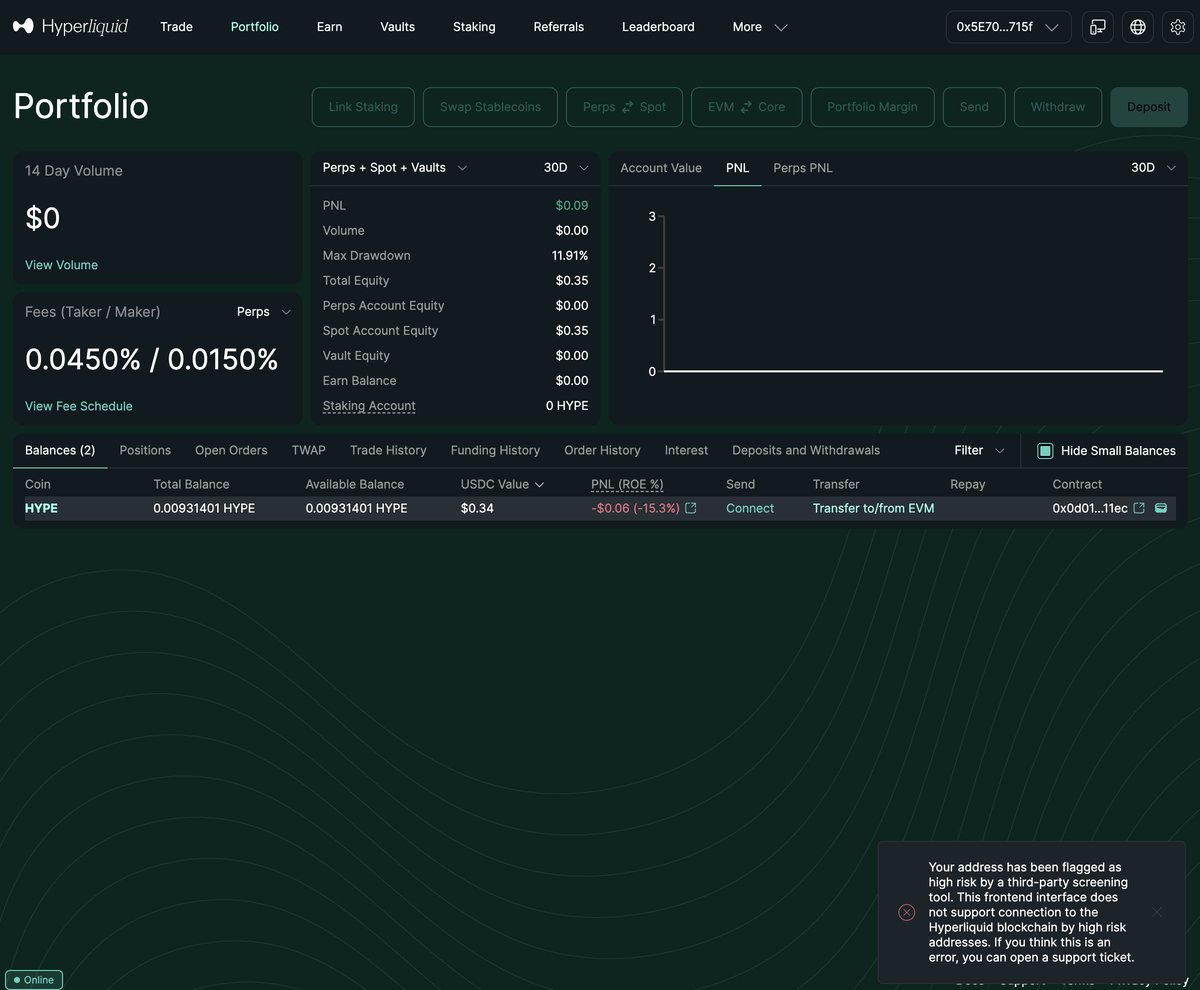
Task: Click Connect in the HYPE row
Action: 750,508
